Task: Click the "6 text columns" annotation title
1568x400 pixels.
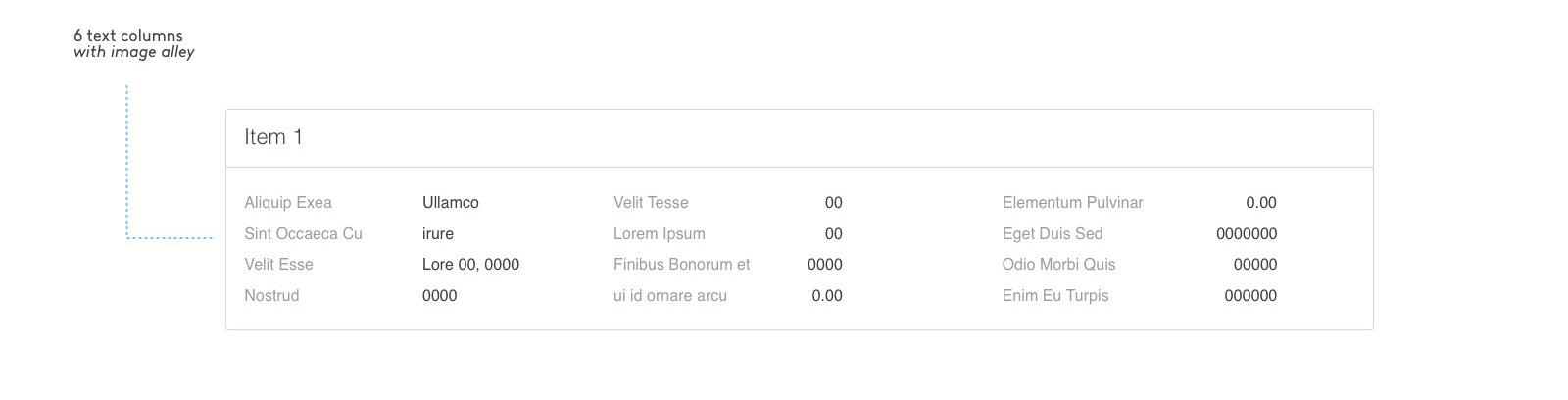Action: 128,35
